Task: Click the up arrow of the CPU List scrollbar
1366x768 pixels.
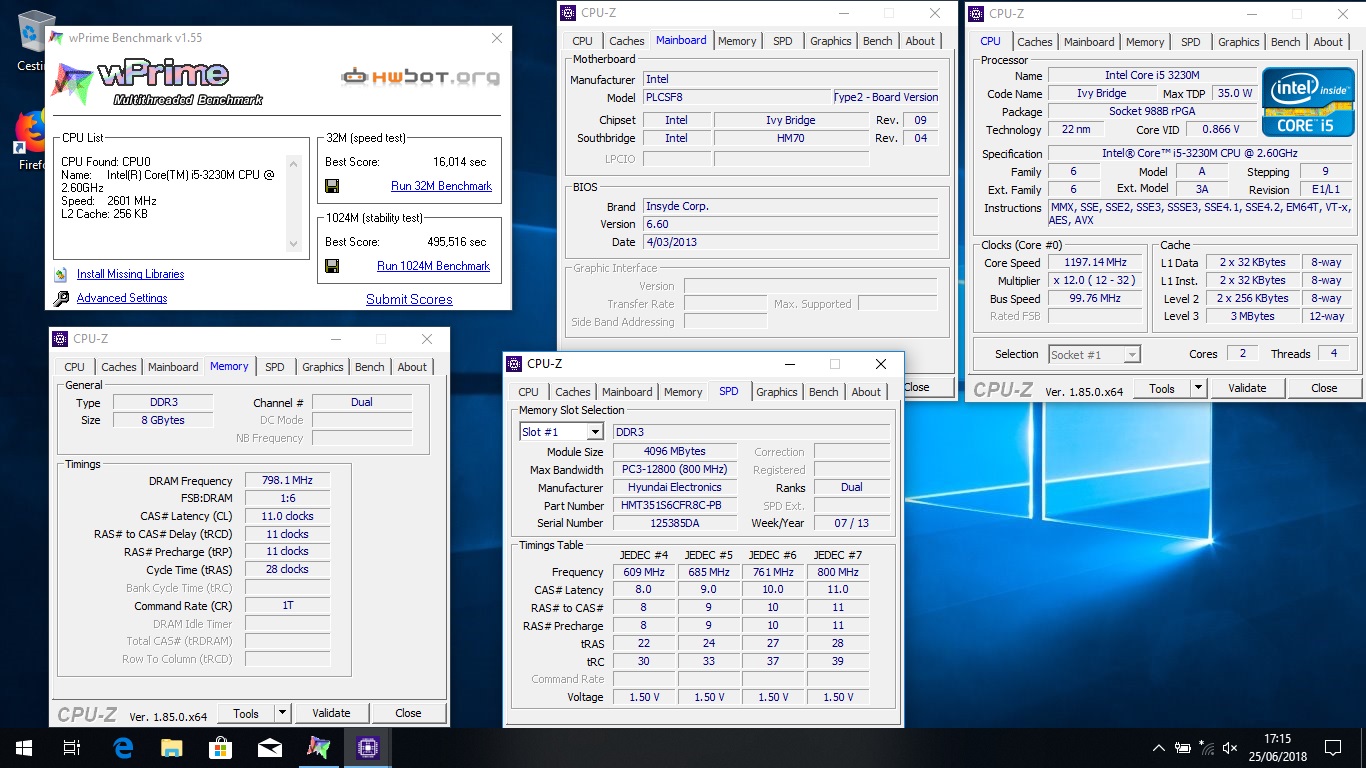Action: pos(293,163)
